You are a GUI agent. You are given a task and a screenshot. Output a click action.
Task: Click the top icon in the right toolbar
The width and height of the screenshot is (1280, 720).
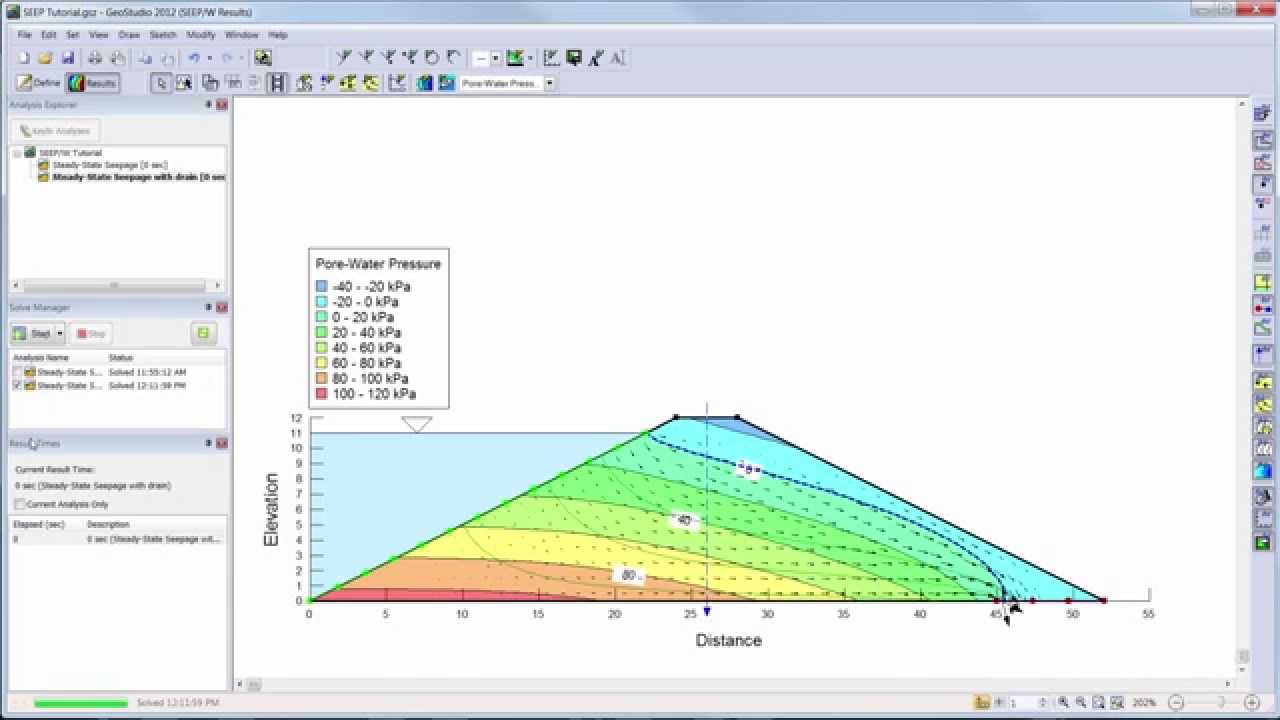1262,115
